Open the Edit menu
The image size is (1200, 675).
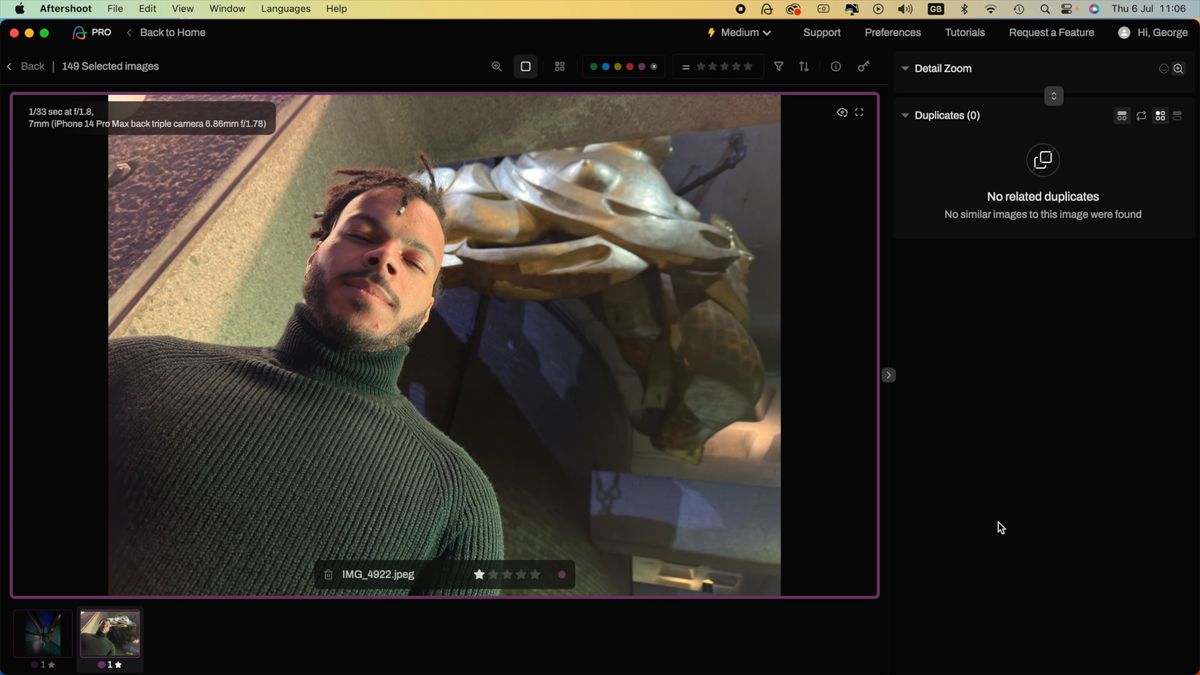point(147,8)
